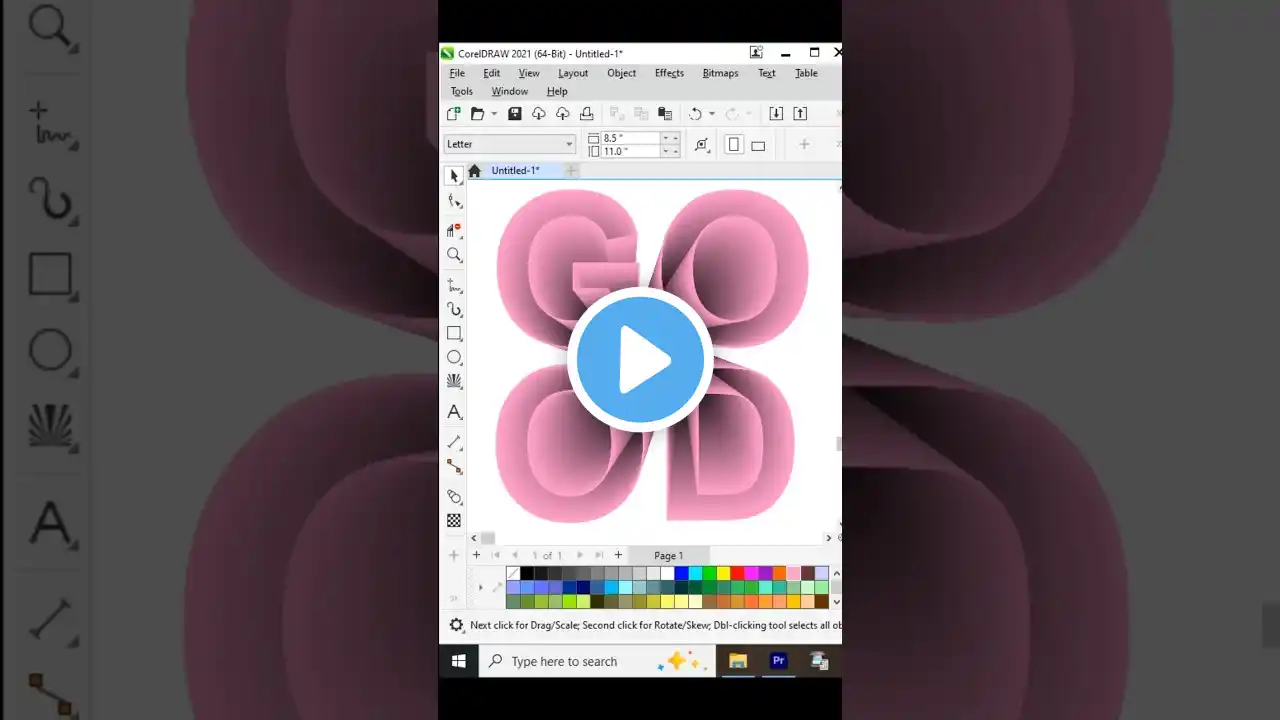1280x720 pixels.
Task: Click the Paste clipboard icon
Action: pyautogui.click(x=665, y=114)
